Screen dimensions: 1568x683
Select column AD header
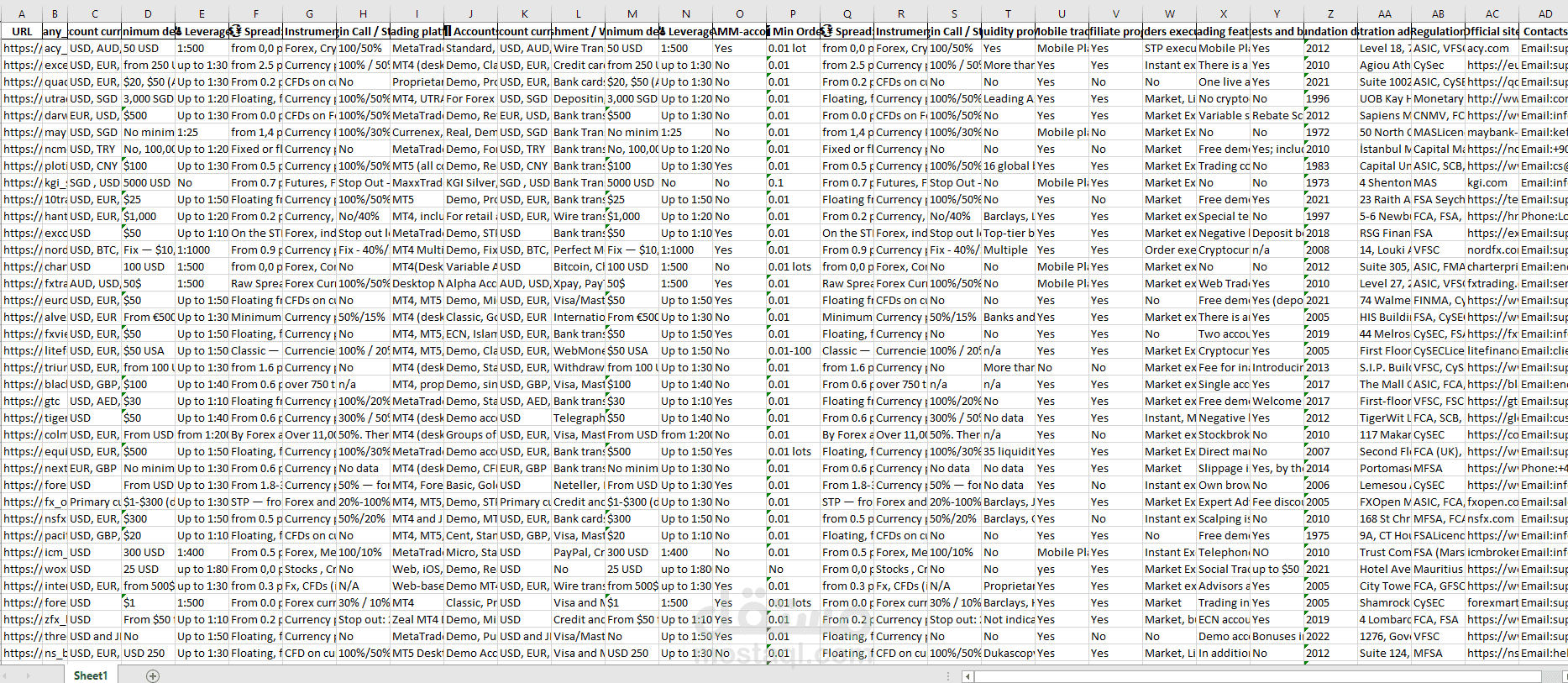[x=1544, y=13]
